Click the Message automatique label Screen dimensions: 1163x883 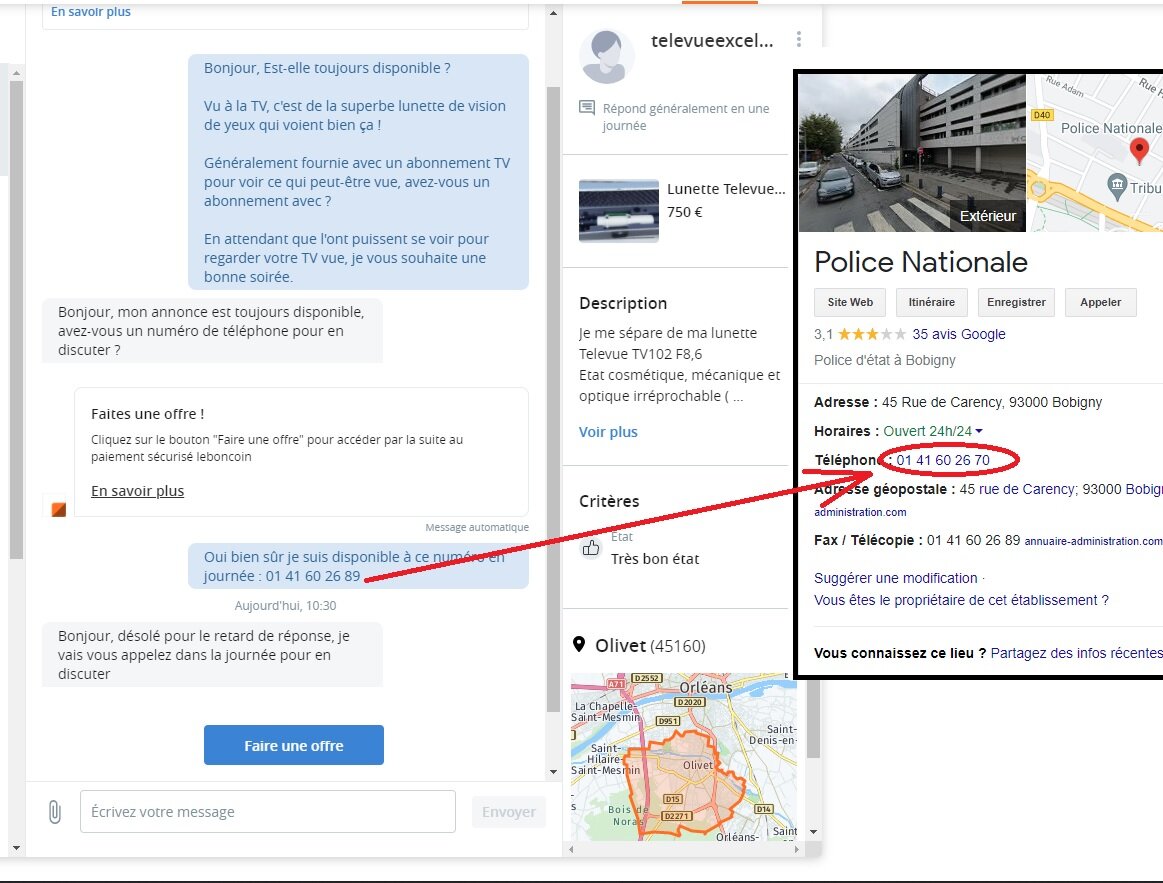tap(477, 527)
